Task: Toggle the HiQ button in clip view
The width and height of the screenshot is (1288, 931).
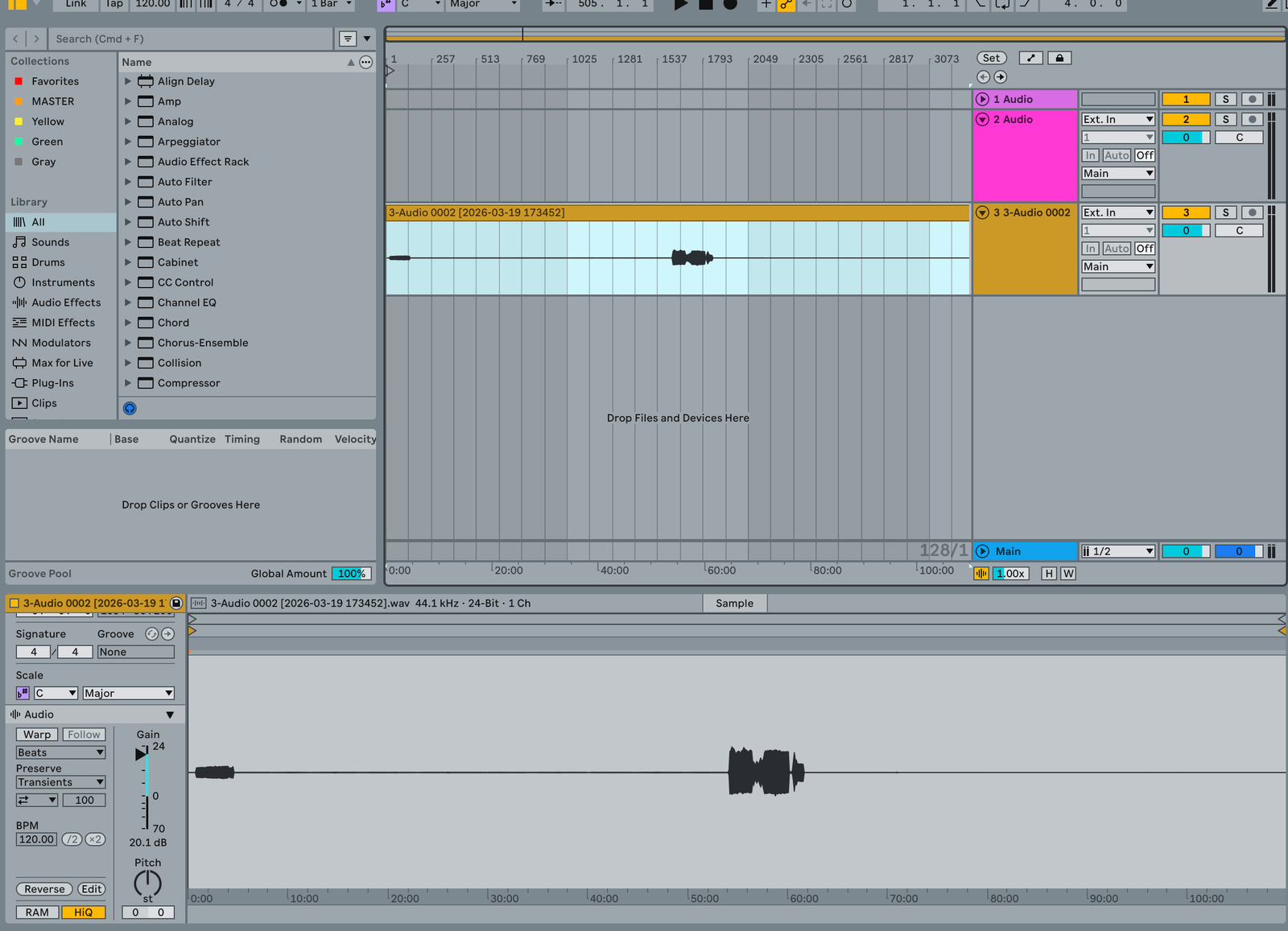Action: [x=84, y=912]
